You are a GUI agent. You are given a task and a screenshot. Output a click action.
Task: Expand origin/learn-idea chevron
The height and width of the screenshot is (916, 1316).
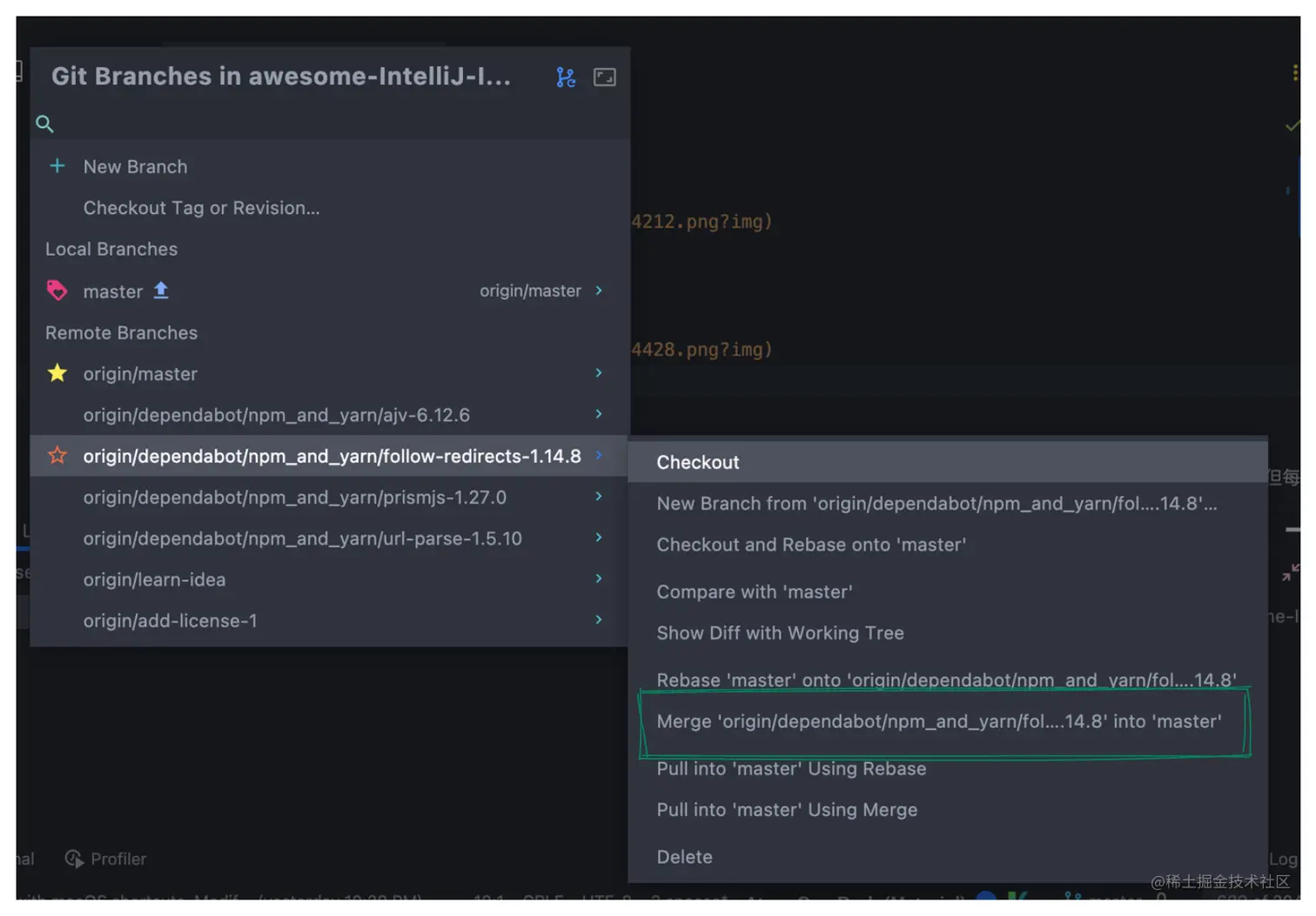click(x=599, y=578)
